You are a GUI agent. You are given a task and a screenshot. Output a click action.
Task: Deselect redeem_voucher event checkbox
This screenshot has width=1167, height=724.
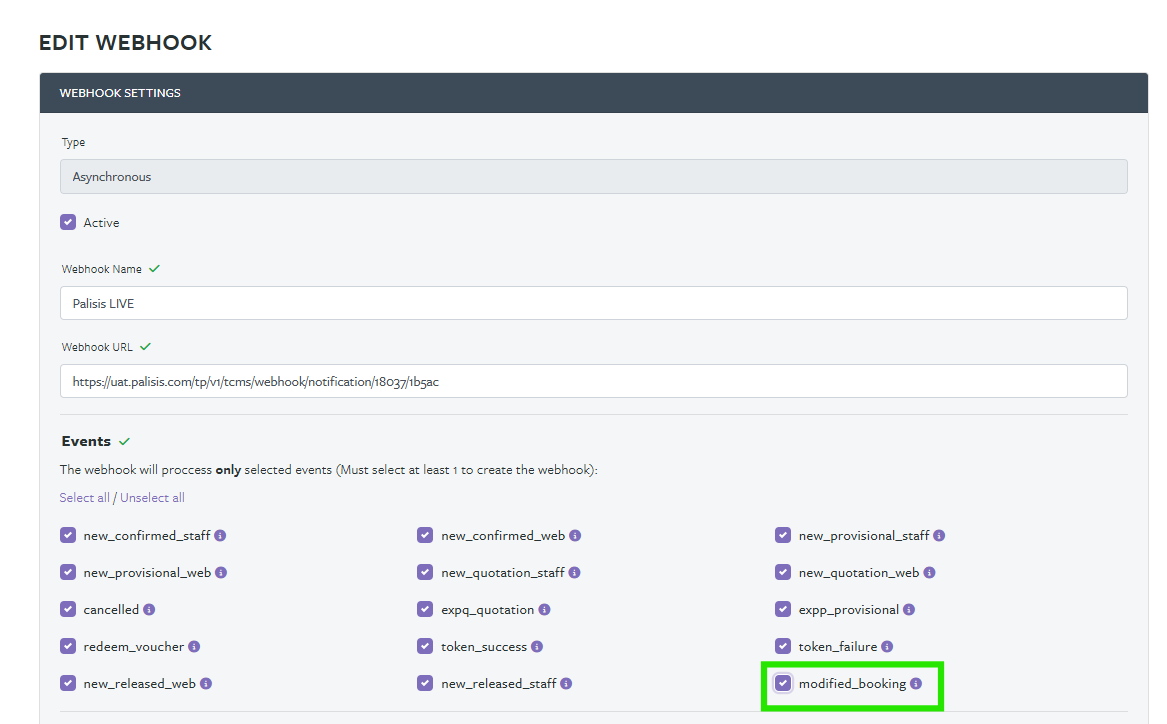[x=68, y=646]
